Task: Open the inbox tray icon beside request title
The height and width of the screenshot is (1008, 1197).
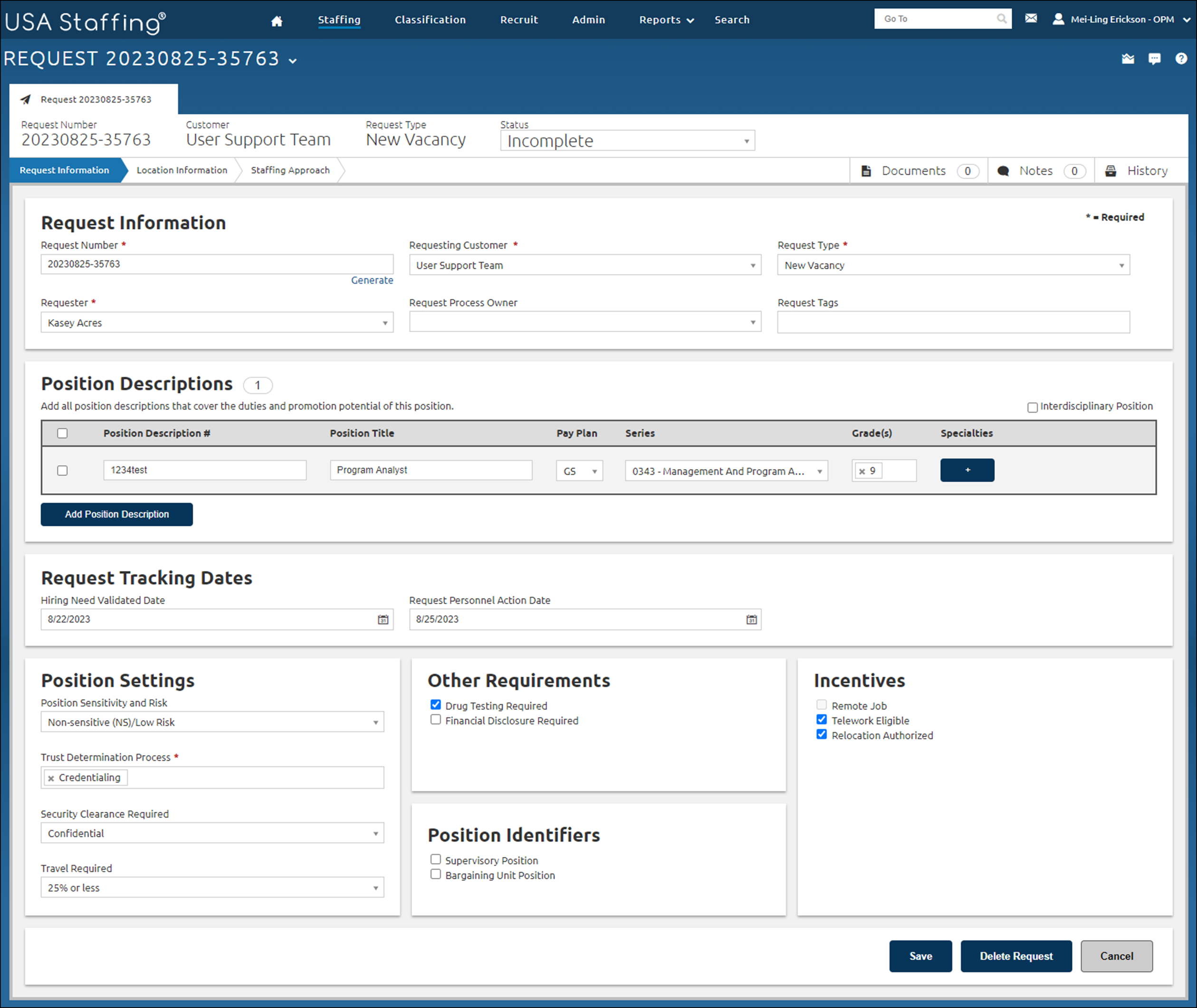Action: (x=1127, y=58)
